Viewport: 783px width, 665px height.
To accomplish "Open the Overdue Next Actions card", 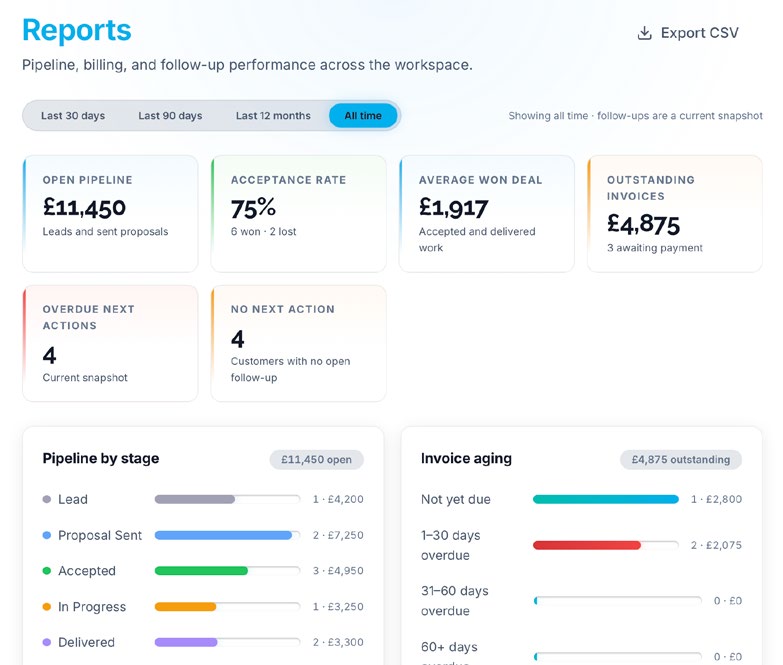I will pyautogui.click(x=110, y=343).
